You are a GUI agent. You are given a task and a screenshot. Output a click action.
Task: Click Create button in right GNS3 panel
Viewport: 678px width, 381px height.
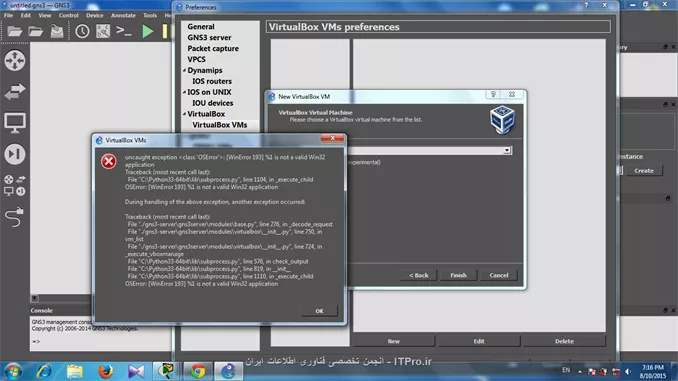(644, 170)
